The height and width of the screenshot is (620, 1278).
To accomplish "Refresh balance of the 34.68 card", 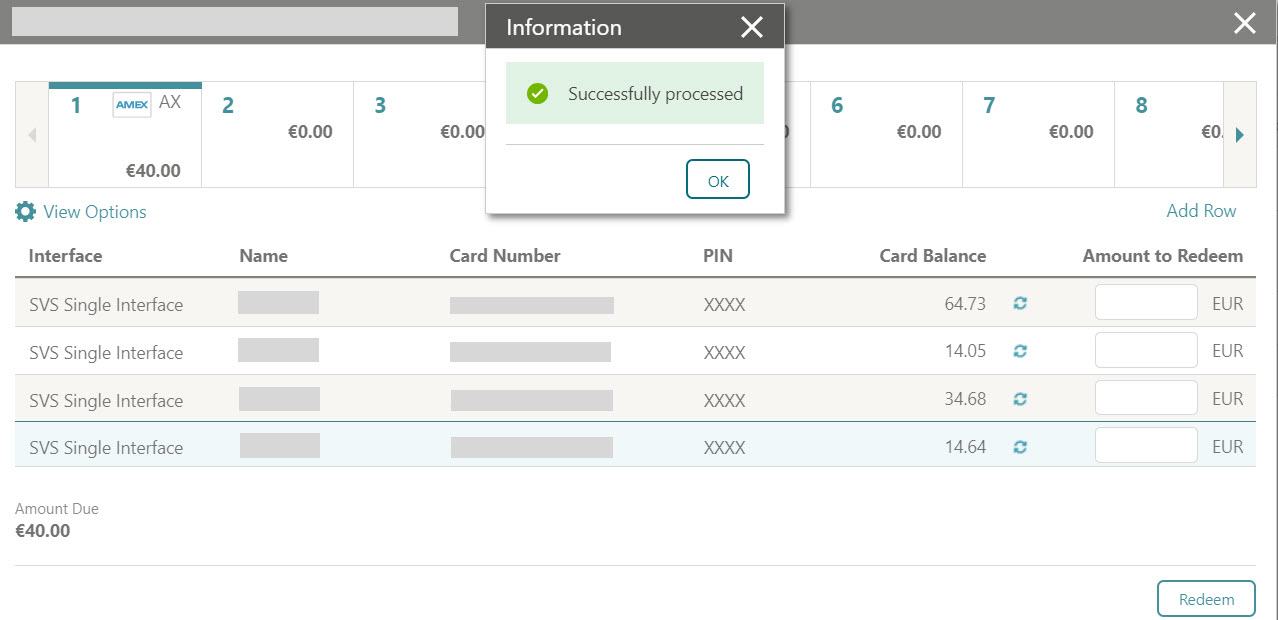I will coord(1020,398).
